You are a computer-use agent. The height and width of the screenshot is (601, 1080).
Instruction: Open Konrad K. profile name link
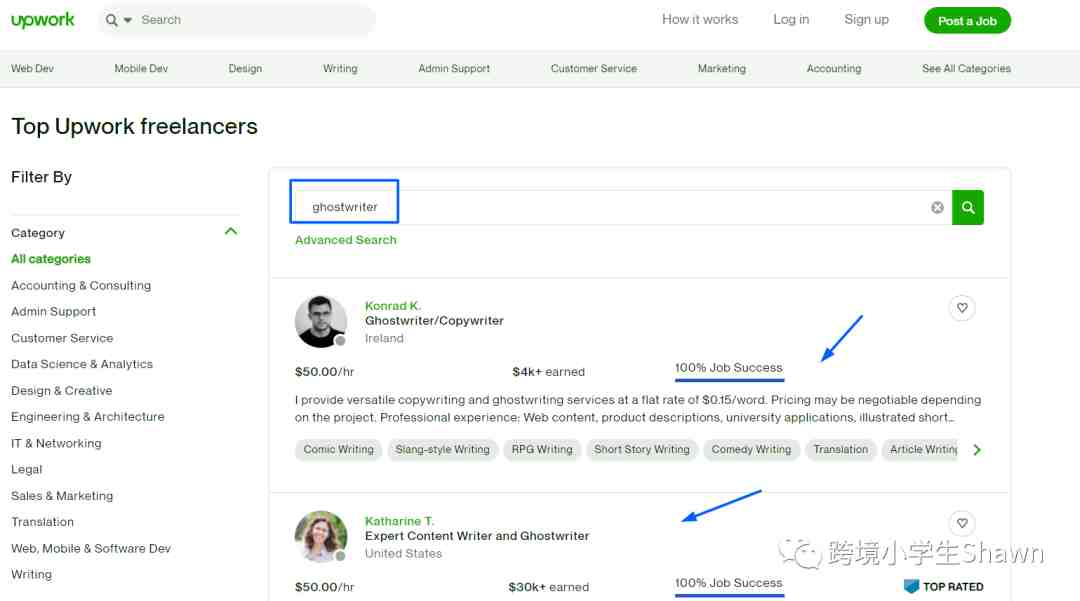point(393,306)
